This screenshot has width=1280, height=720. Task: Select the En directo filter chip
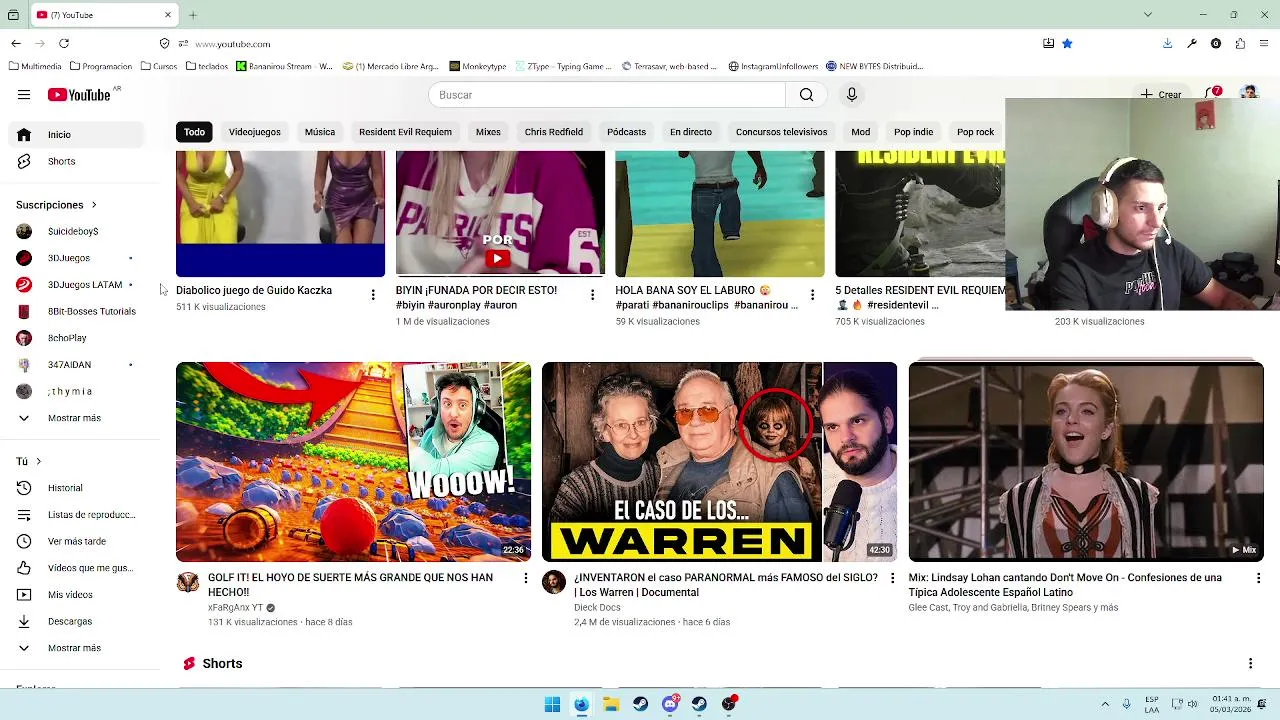pos(691,132)
